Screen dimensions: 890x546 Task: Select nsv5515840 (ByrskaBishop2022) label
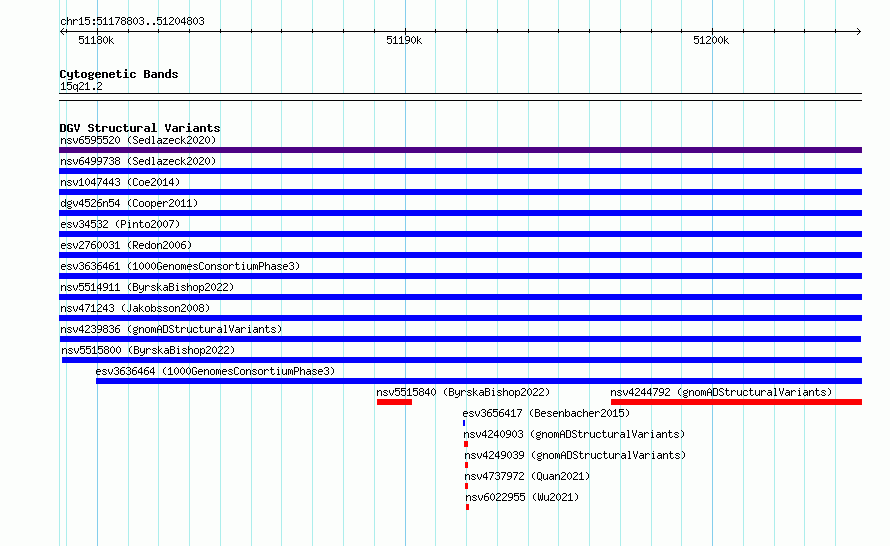[x=463, y=392]
